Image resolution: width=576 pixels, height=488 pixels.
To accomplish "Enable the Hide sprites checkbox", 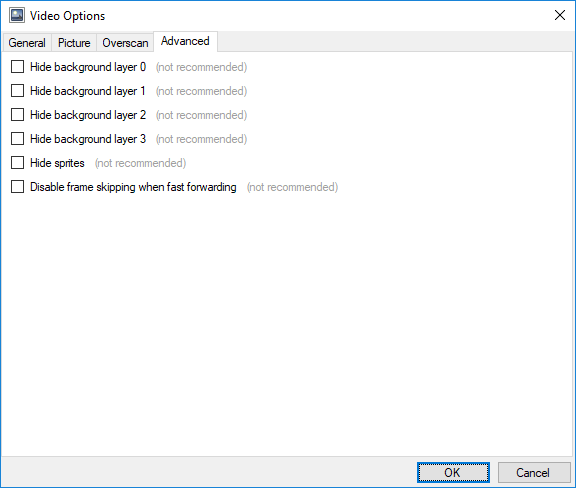I will pos(17,162).
